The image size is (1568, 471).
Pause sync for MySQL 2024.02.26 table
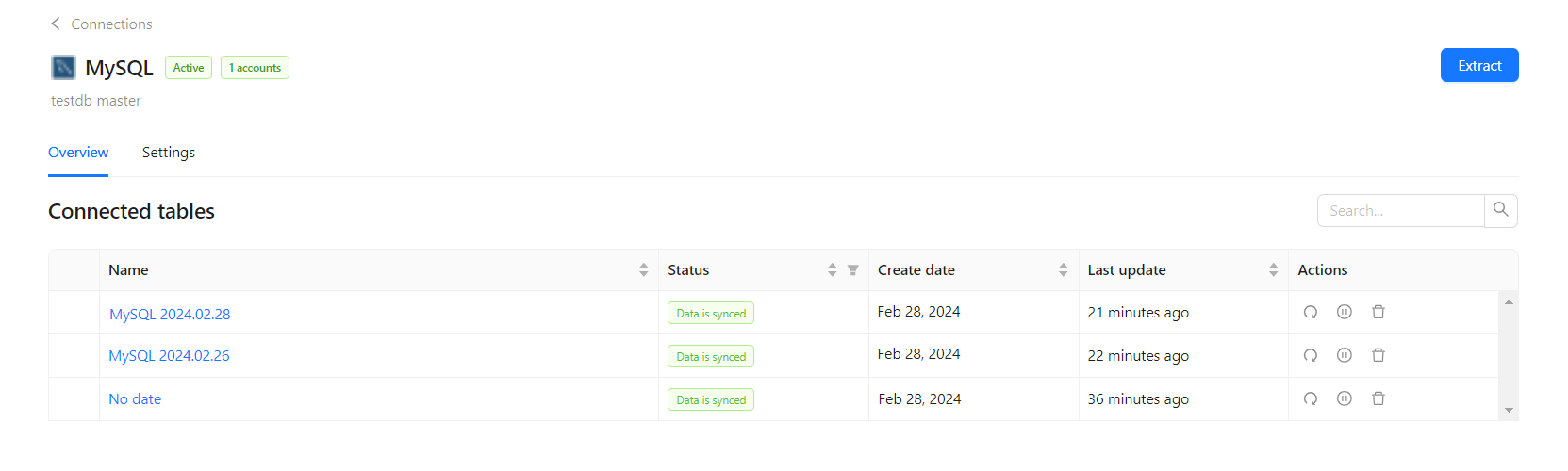tap(1345, 355)
